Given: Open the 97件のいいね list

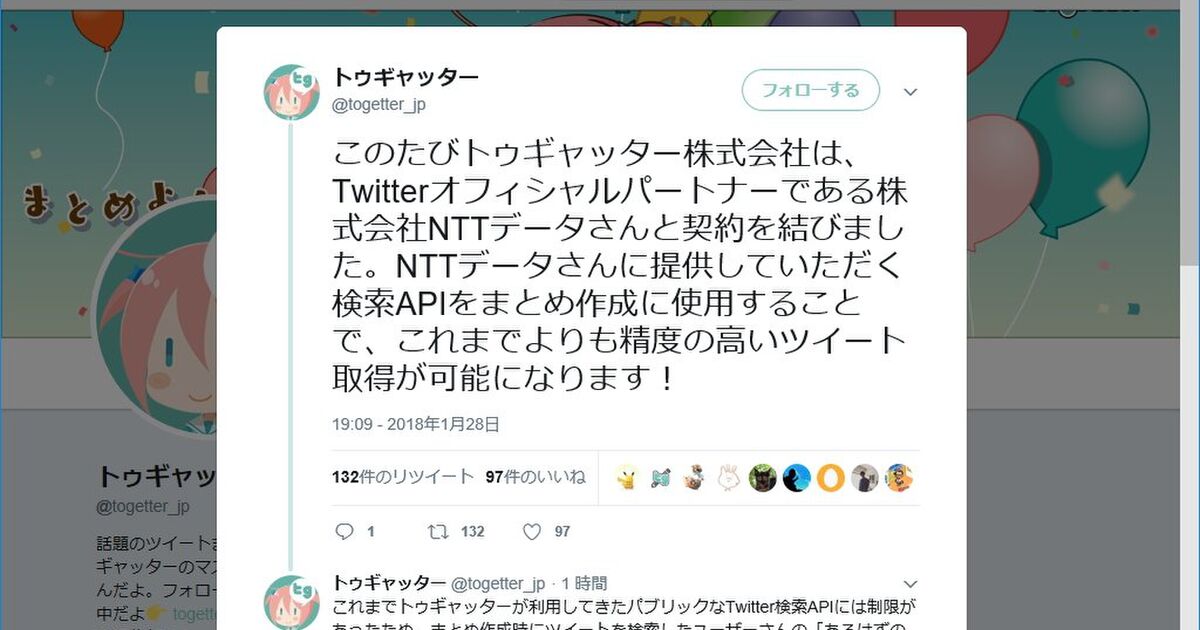Looking at the screenshot, I should click(536, 477).
